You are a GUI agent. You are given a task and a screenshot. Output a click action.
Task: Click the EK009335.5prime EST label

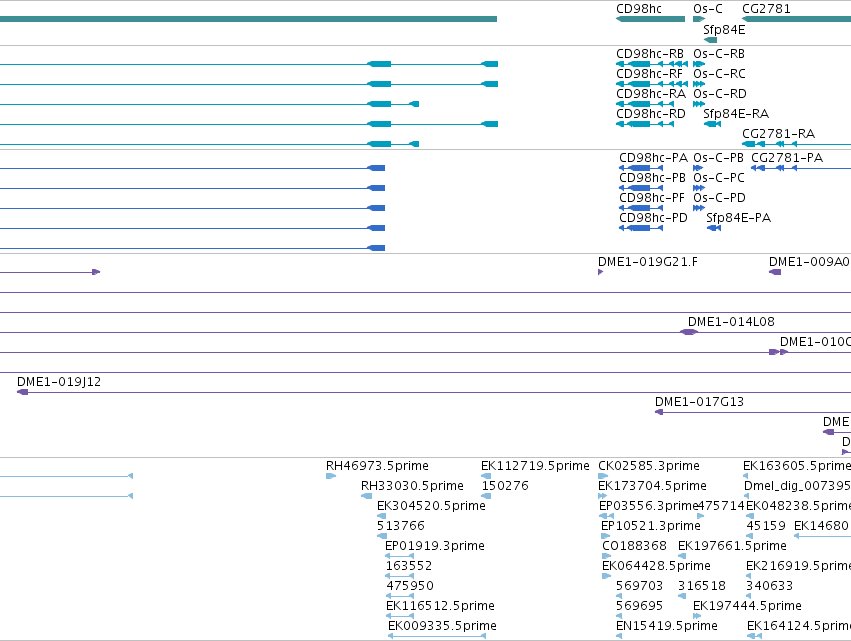(x=442, y=626)
